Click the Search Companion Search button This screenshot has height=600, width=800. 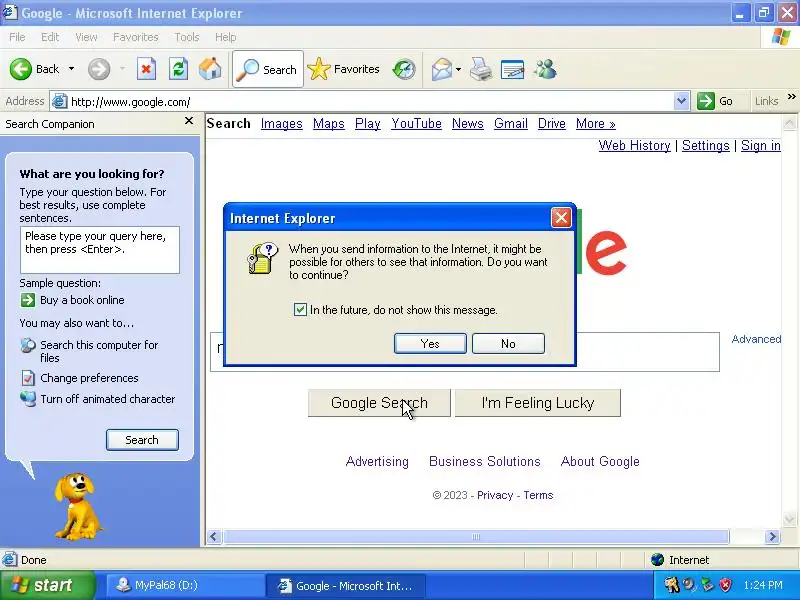[x=142, y=440]
